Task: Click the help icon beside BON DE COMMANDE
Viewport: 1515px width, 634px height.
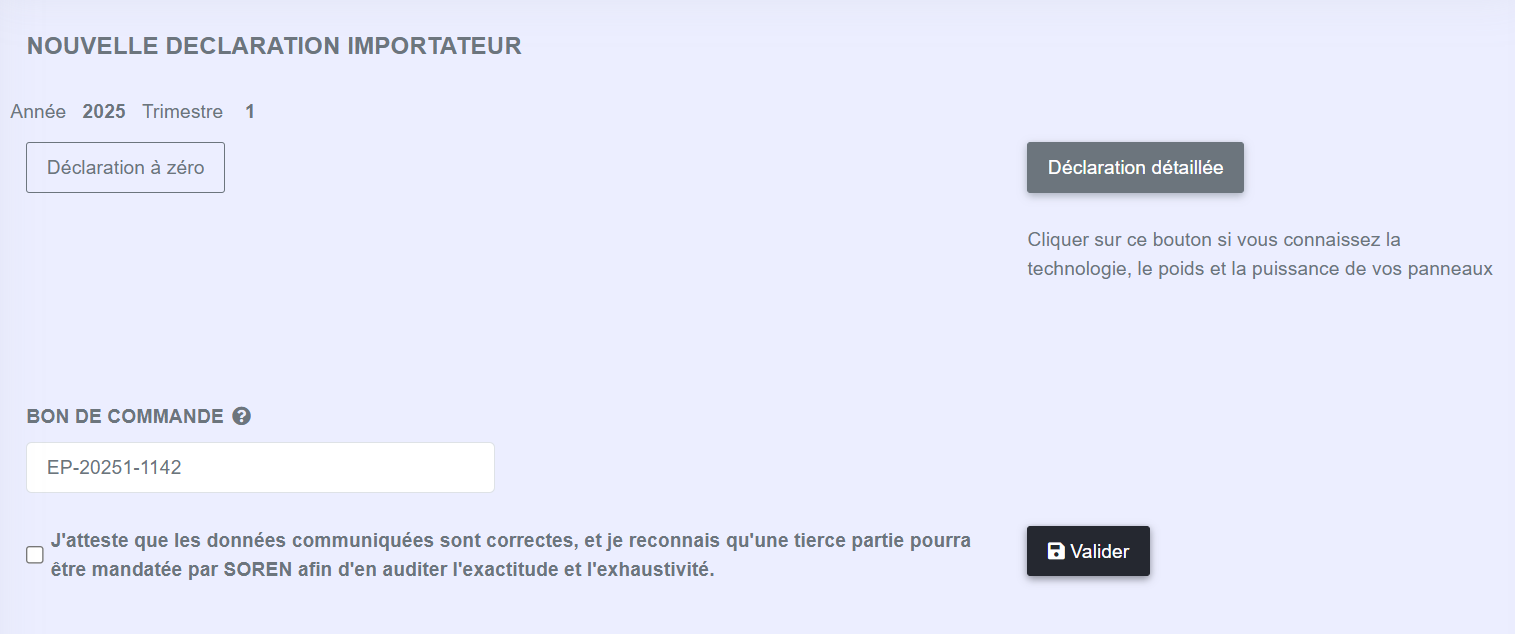Action: [241, 416]
